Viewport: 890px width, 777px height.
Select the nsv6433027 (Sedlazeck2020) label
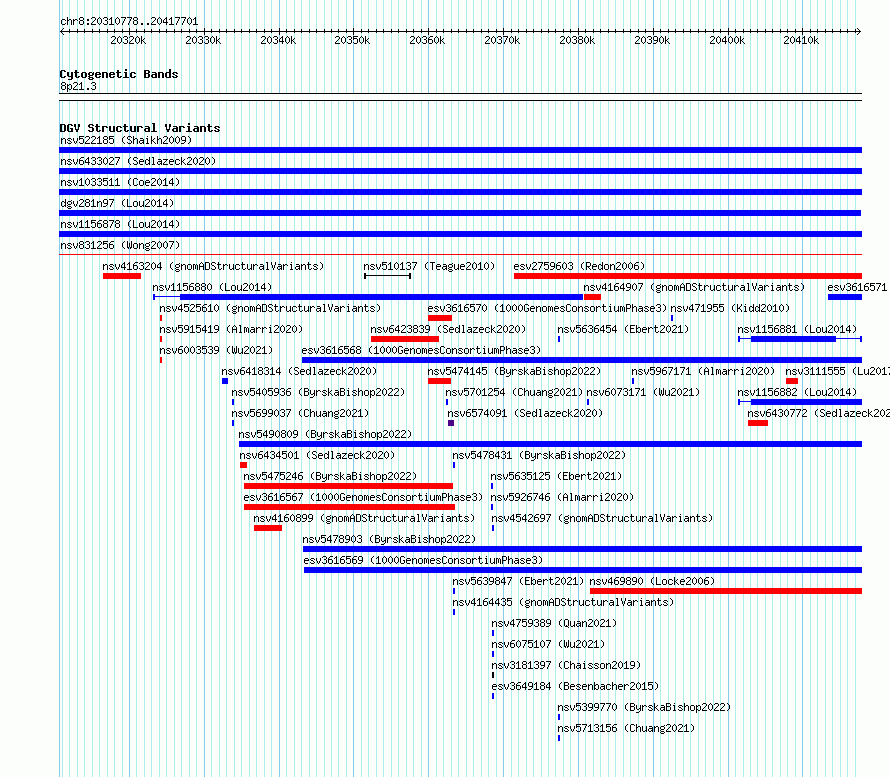coord(138,161)
